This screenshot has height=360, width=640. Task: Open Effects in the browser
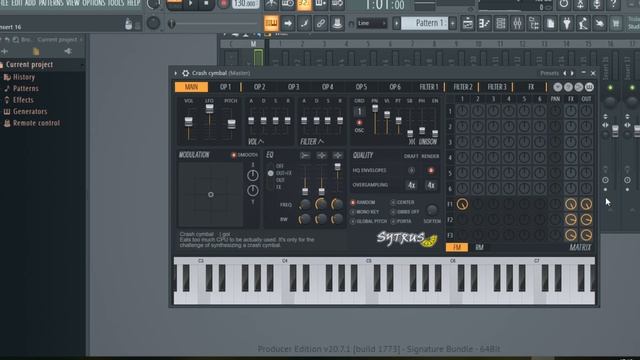pos(23,100)
